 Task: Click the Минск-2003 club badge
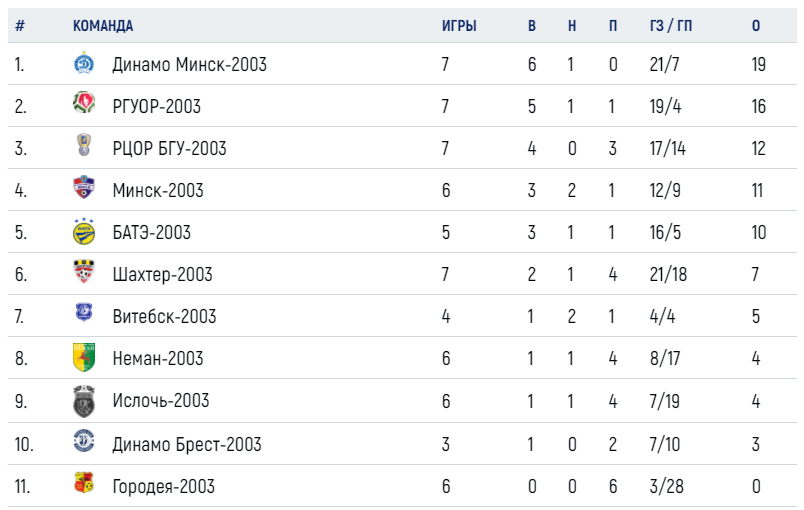point(84,187)
